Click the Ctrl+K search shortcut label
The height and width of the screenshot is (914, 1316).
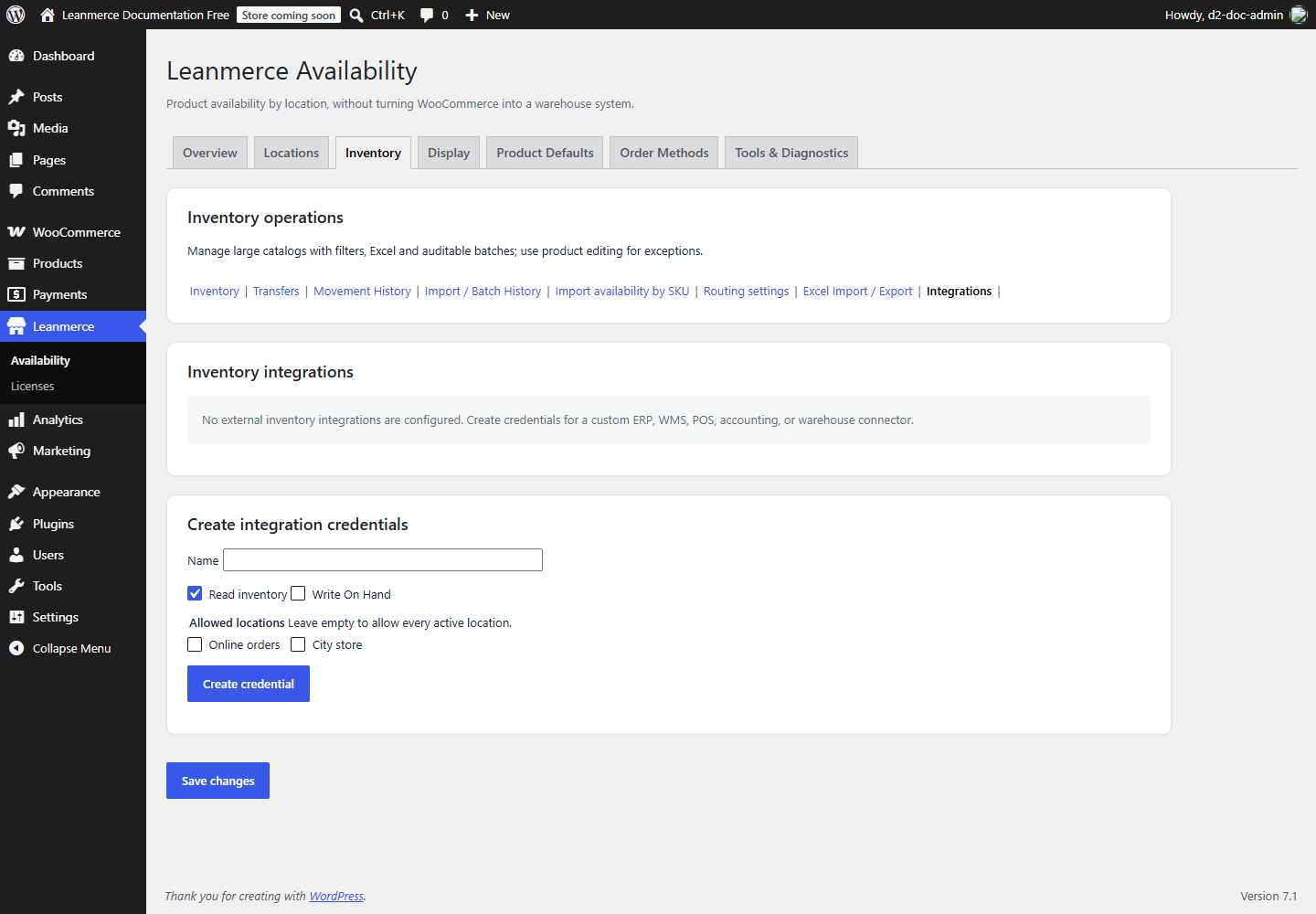(387, 15)
